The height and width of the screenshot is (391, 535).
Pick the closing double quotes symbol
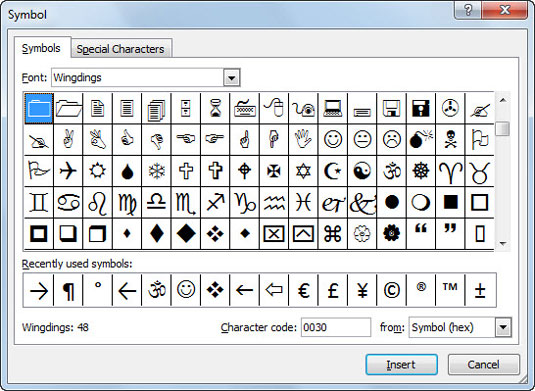coord(450,234)
